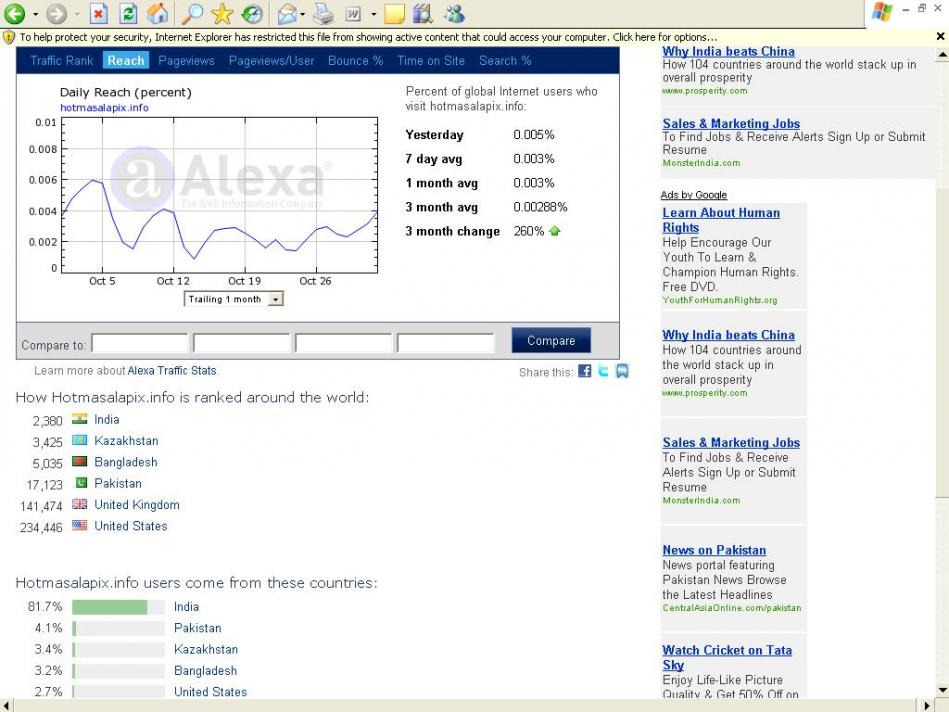Click the first Compare to input field
Image resolution: width=949 pixels, height=712 pixels.
140,343
